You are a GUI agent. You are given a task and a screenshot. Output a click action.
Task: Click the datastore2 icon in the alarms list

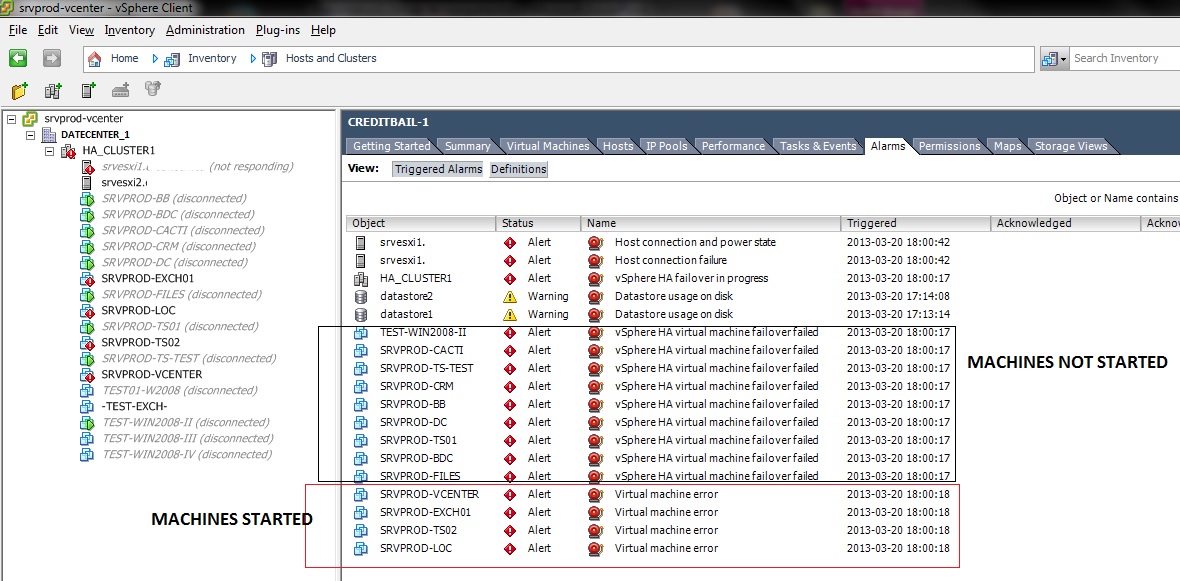click(x=360, y=296)
